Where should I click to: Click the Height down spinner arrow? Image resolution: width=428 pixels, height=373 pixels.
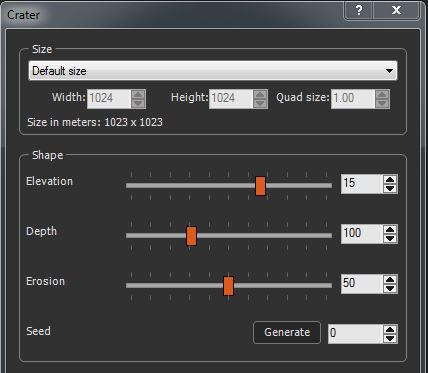260,104
